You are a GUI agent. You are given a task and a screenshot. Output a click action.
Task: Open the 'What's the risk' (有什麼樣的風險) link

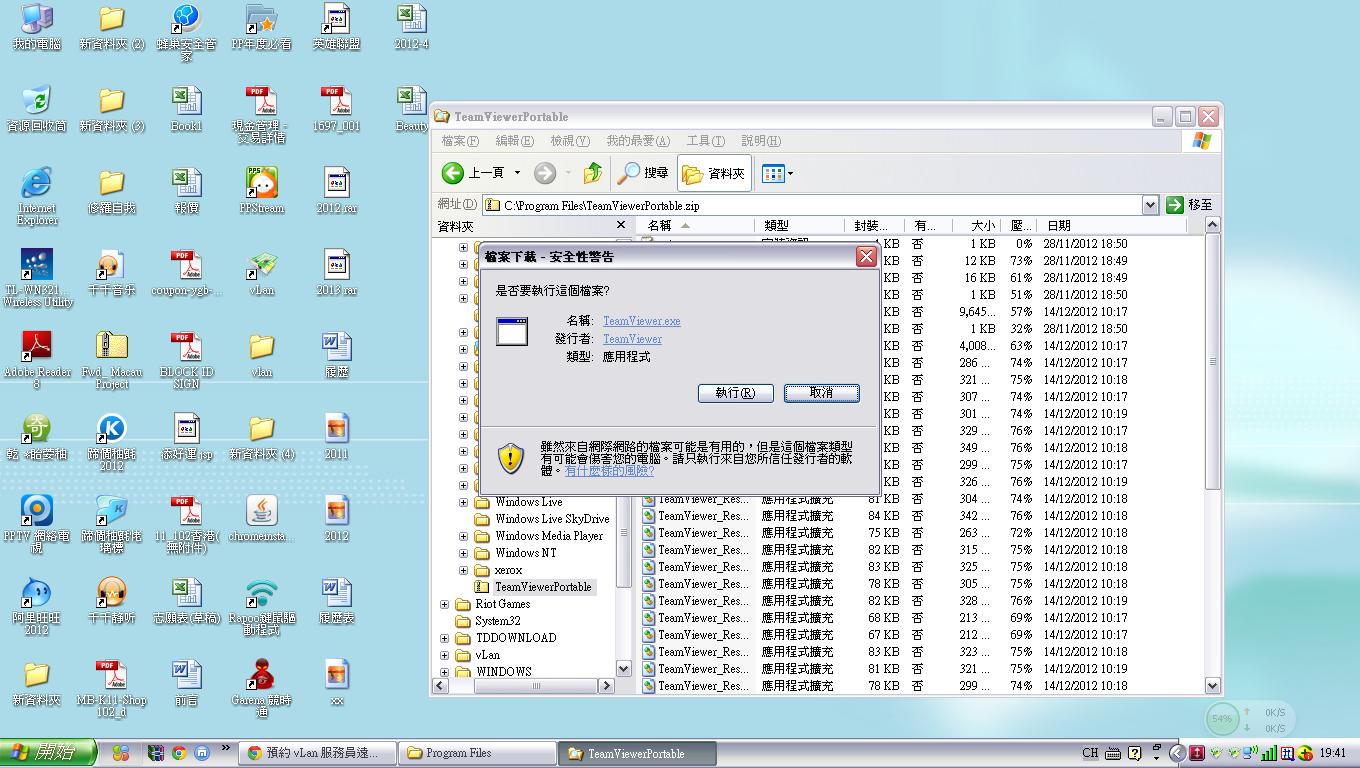609,471
